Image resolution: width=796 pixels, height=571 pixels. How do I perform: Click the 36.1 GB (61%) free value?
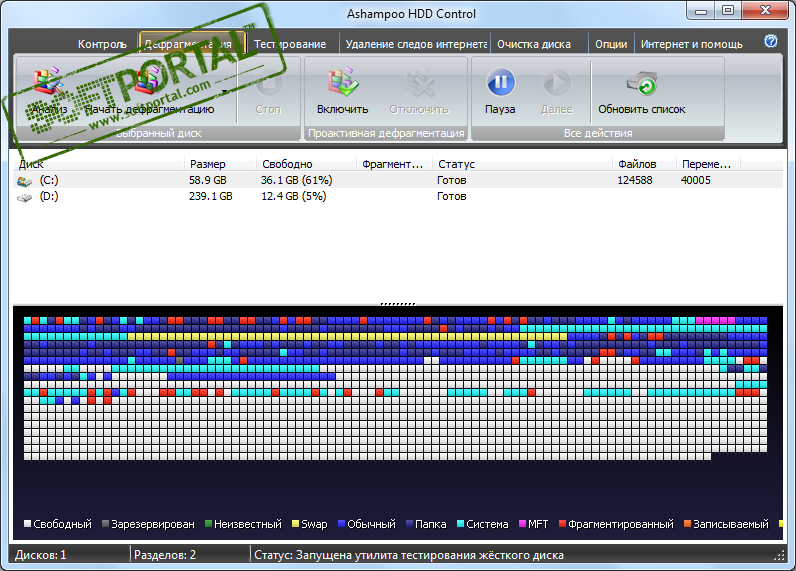(296, 180)
